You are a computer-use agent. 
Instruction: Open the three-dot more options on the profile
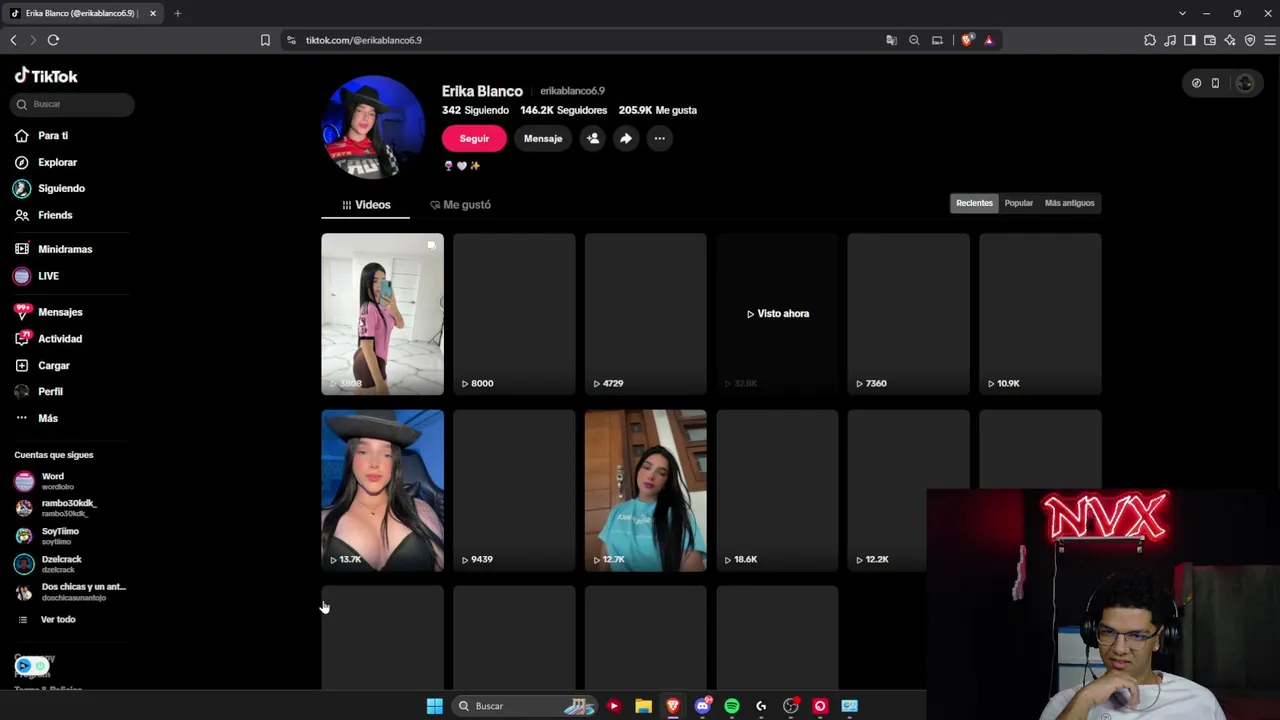click(659, 138)
